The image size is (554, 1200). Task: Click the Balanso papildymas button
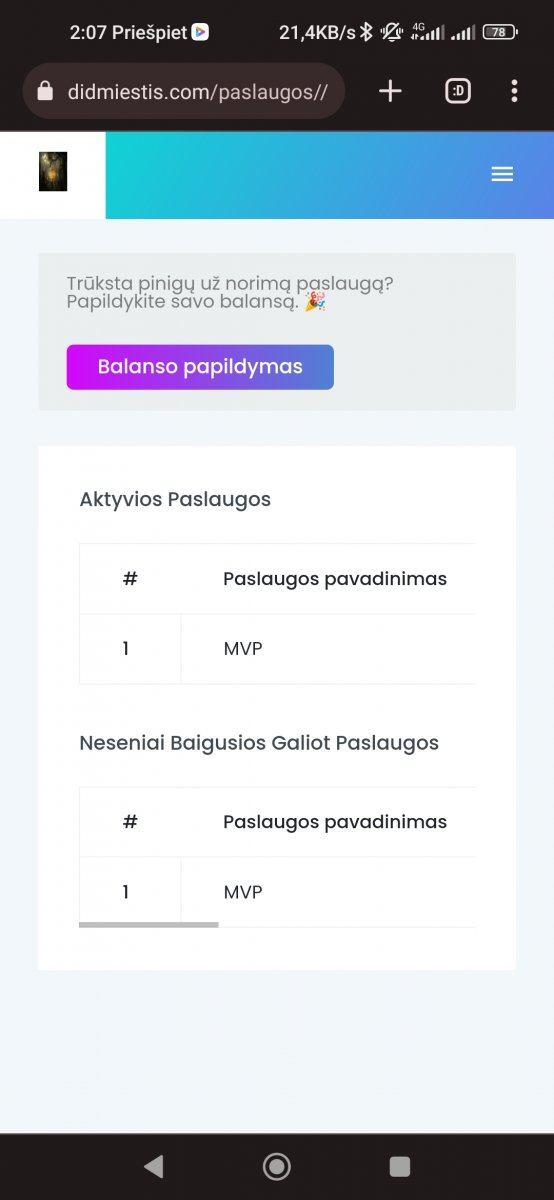(x=200, y=367)
